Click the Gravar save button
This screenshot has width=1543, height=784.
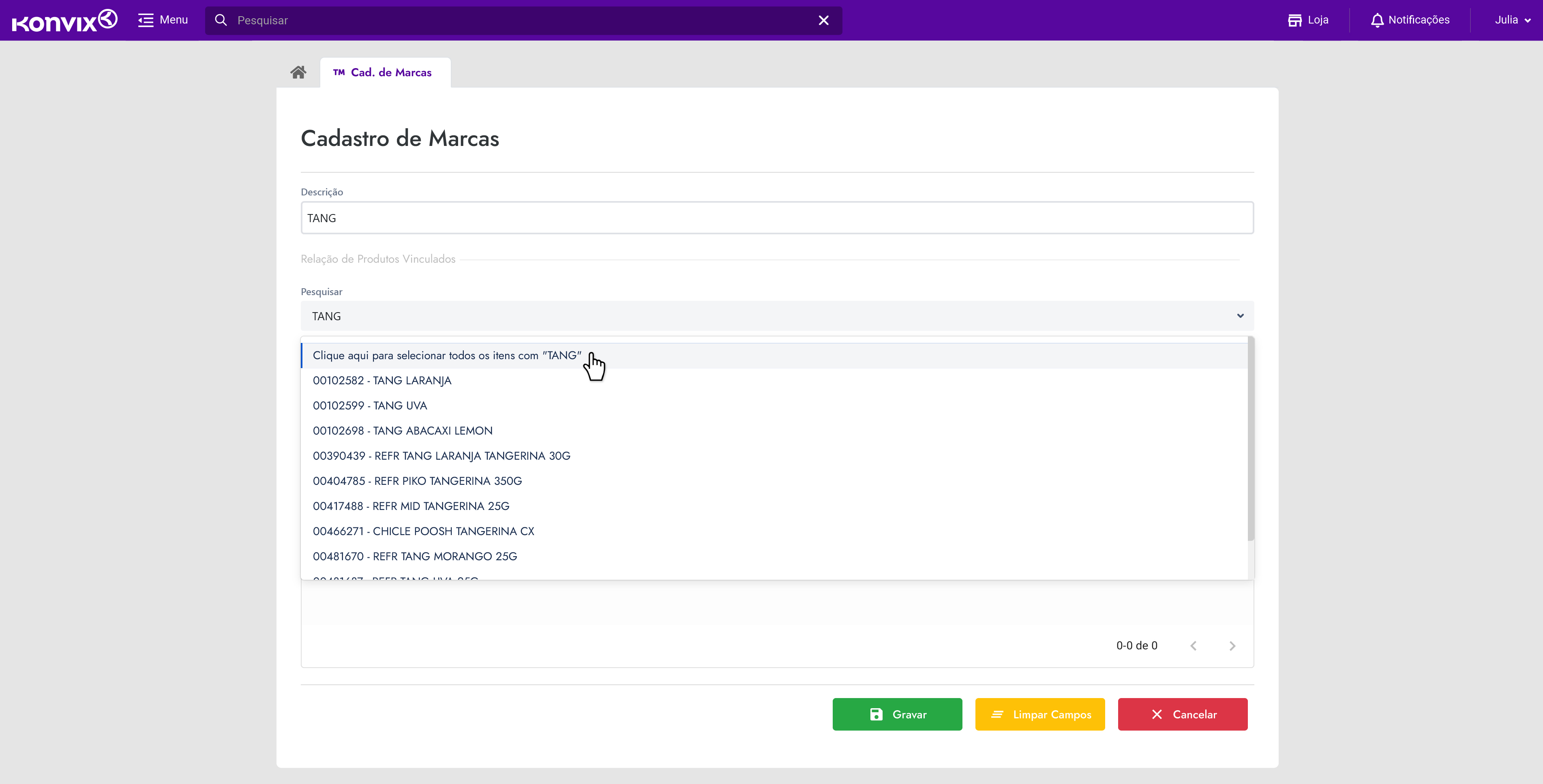897,714
